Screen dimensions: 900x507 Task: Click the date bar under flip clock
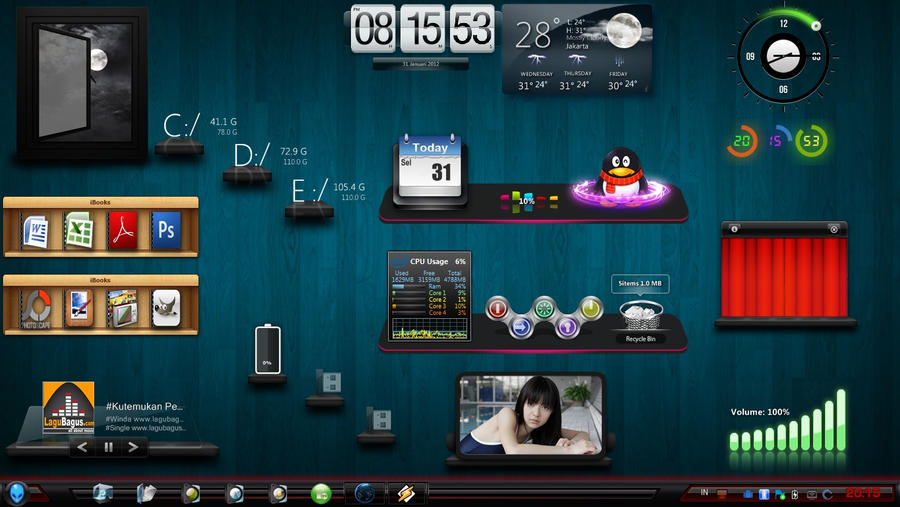pos(421,64)
